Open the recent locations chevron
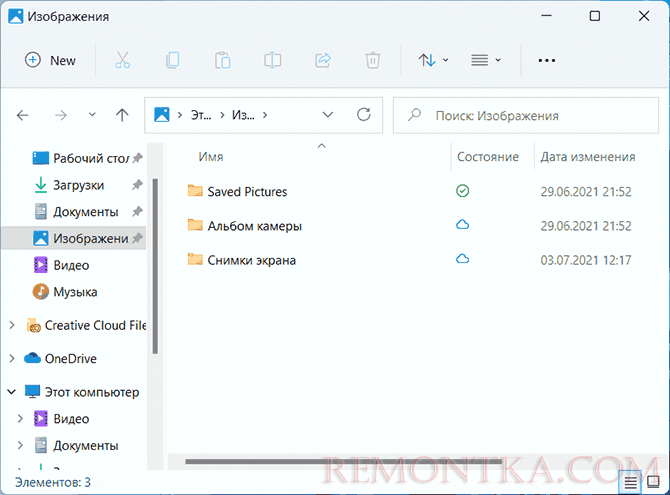Viewport: 670px width, 495px height. (92, 115)
